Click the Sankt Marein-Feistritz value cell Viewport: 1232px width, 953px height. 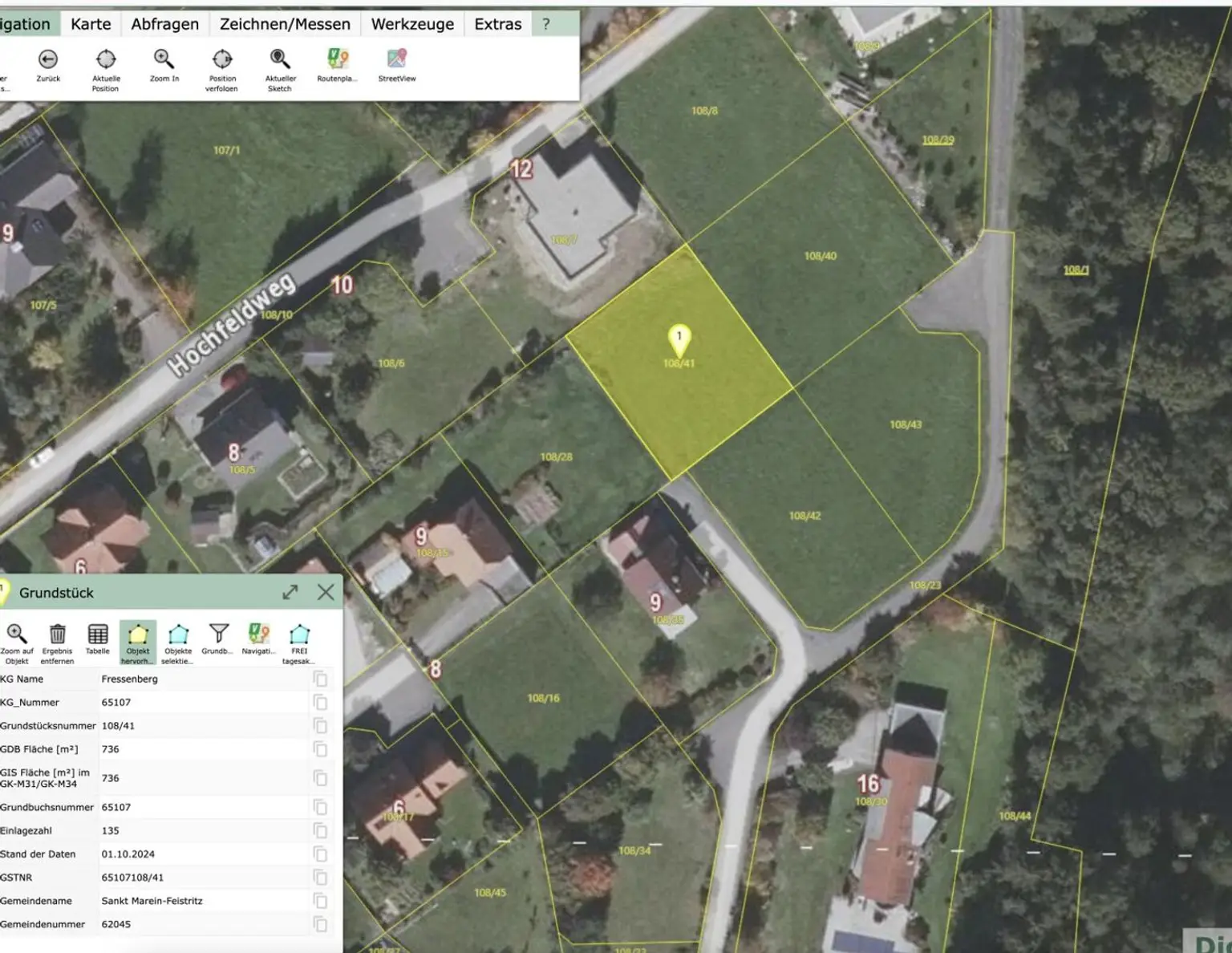(152, 901)
